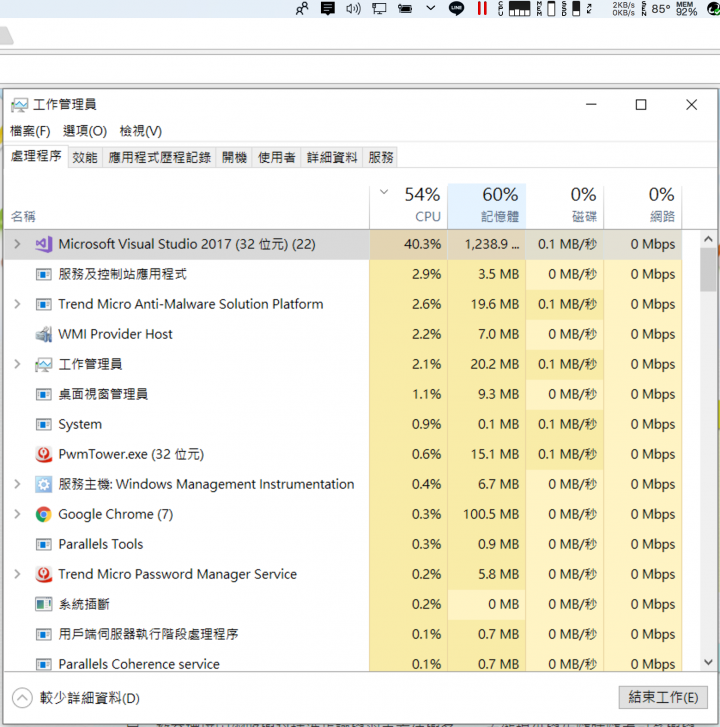Open the 檔案(F) menu
Image resolution: width=720 pixels, height=727 pixels.
point(30,131)
